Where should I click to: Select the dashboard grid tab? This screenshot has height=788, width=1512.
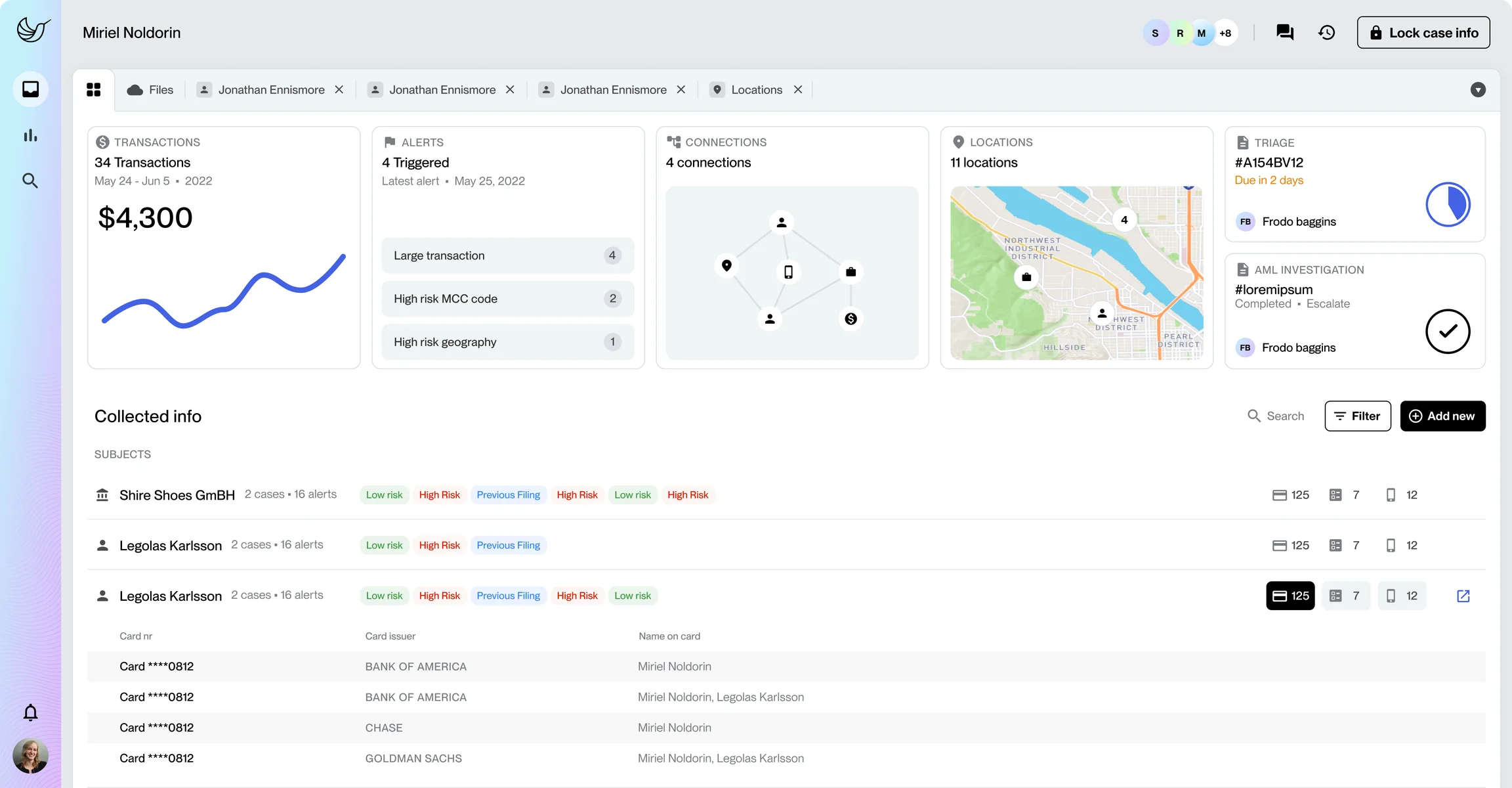tap(94, 90)
